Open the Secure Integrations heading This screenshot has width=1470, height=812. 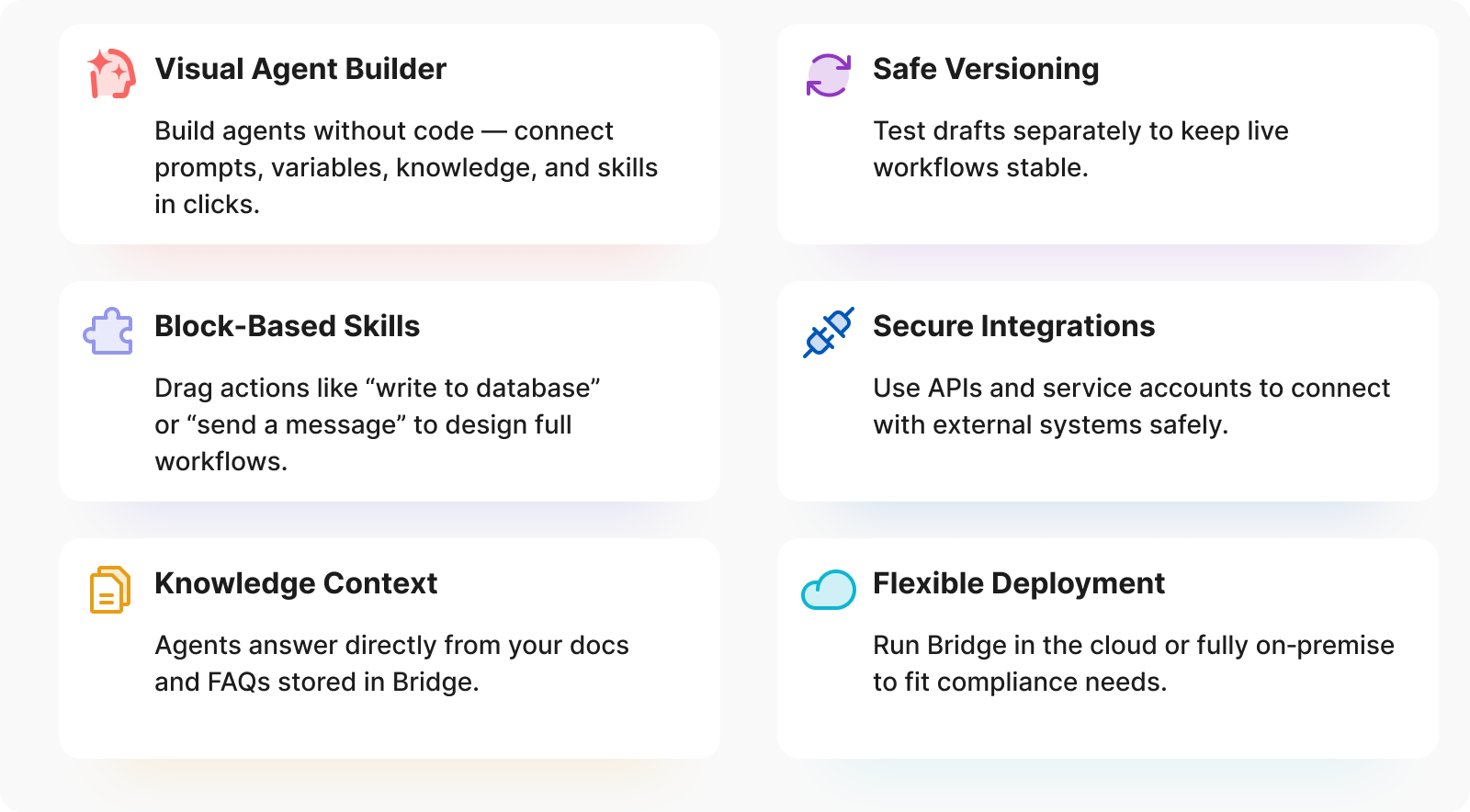point(1013,326)
